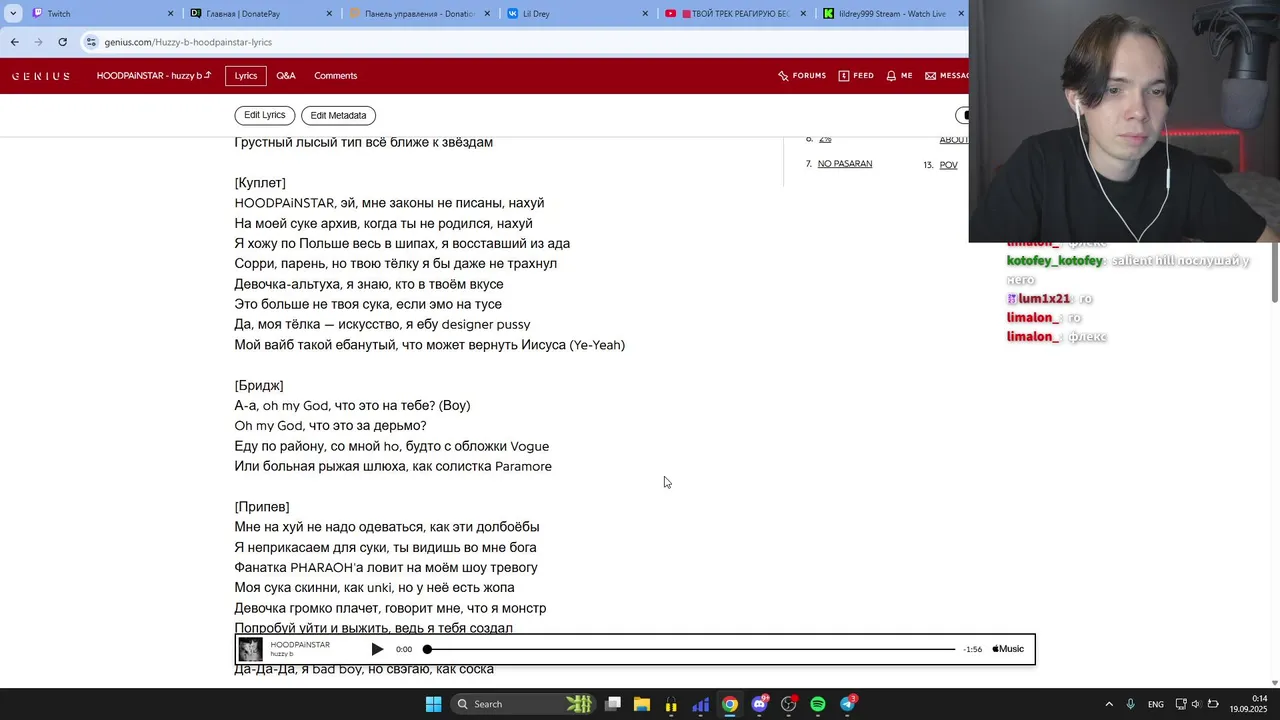Click the [Куплет] section header
The width and height of the screenshot is (1280, 720).
click(x=260, y=183)
